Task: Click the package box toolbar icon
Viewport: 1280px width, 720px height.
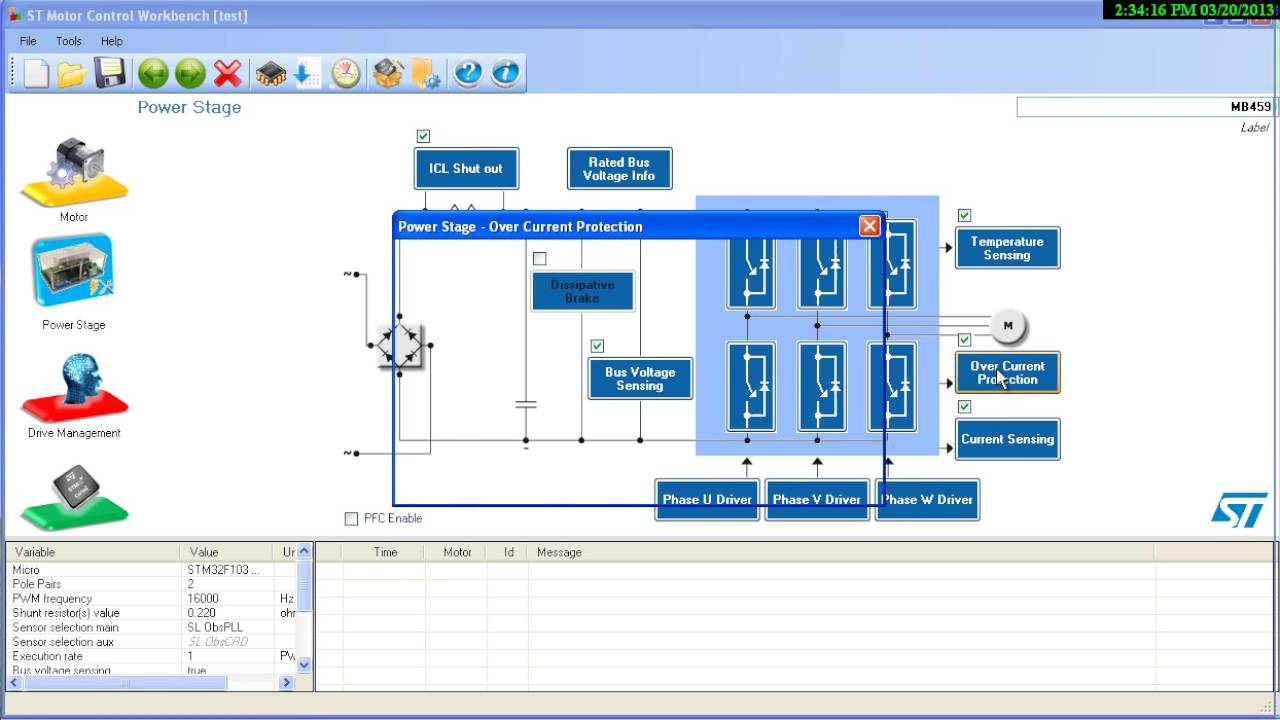Action: click(x=388, y=73)
